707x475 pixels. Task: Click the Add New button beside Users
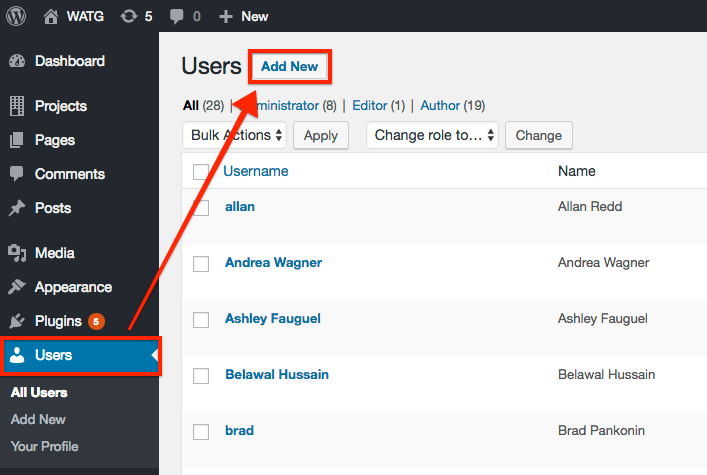click(289, 67)
